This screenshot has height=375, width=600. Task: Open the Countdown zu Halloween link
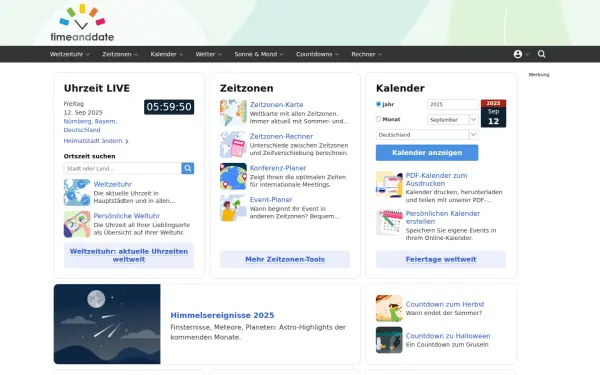pyautogui.click(x=448, y=336)
